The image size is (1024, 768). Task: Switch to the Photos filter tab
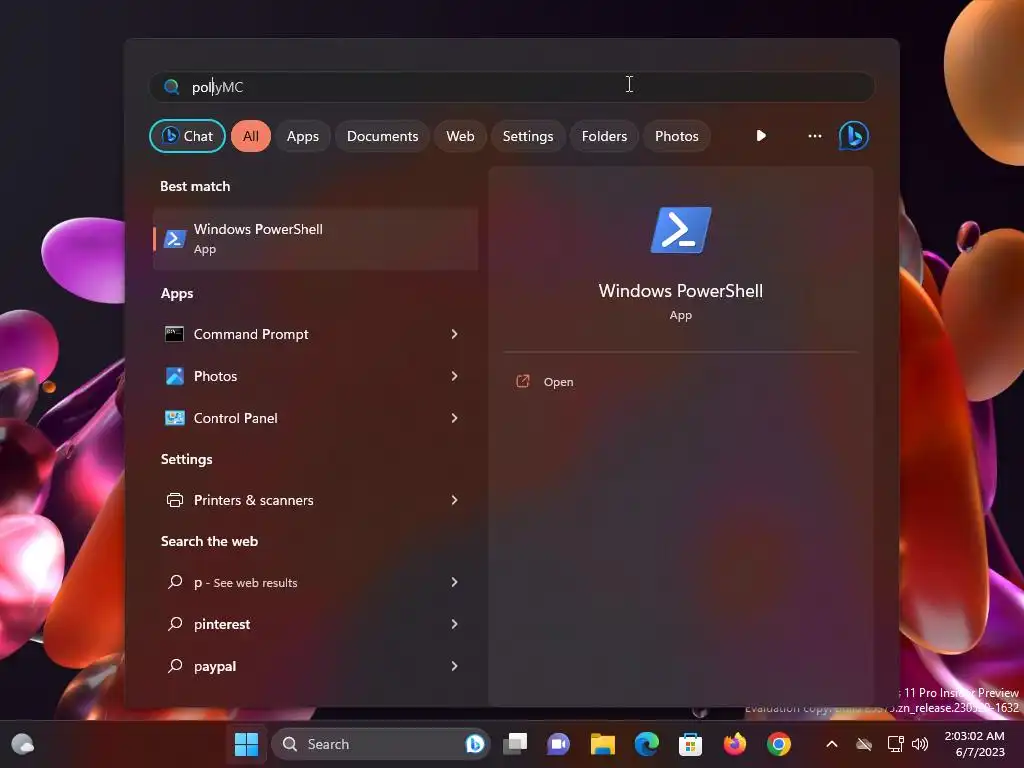click(677, 136)
